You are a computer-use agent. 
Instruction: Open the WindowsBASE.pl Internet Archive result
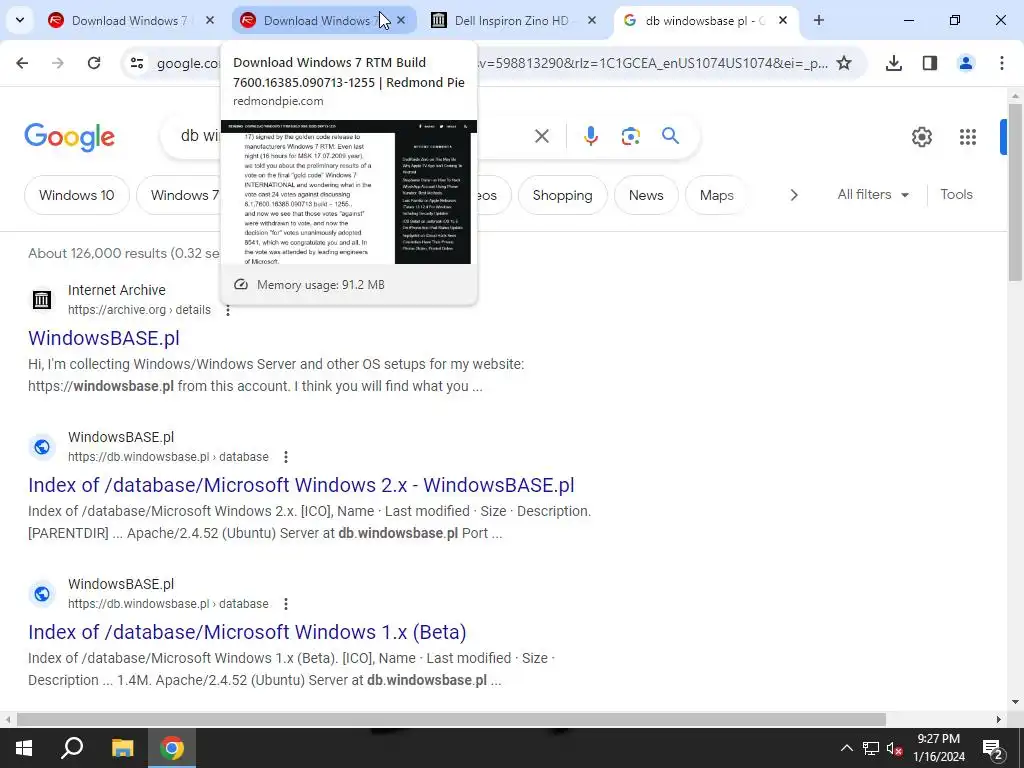click(104, 338)
